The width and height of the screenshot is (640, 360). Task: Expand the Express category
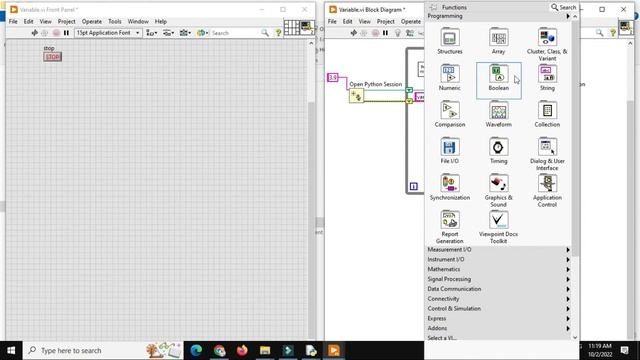click(x=498, y=318)
